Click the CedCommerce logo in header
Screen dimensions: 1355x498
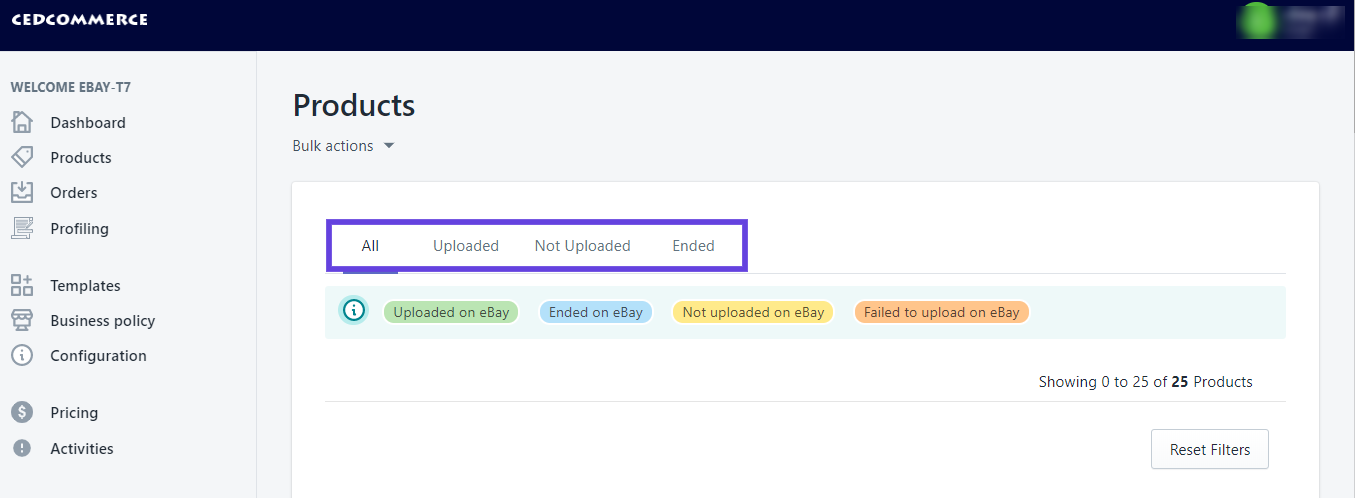(79, 20)
